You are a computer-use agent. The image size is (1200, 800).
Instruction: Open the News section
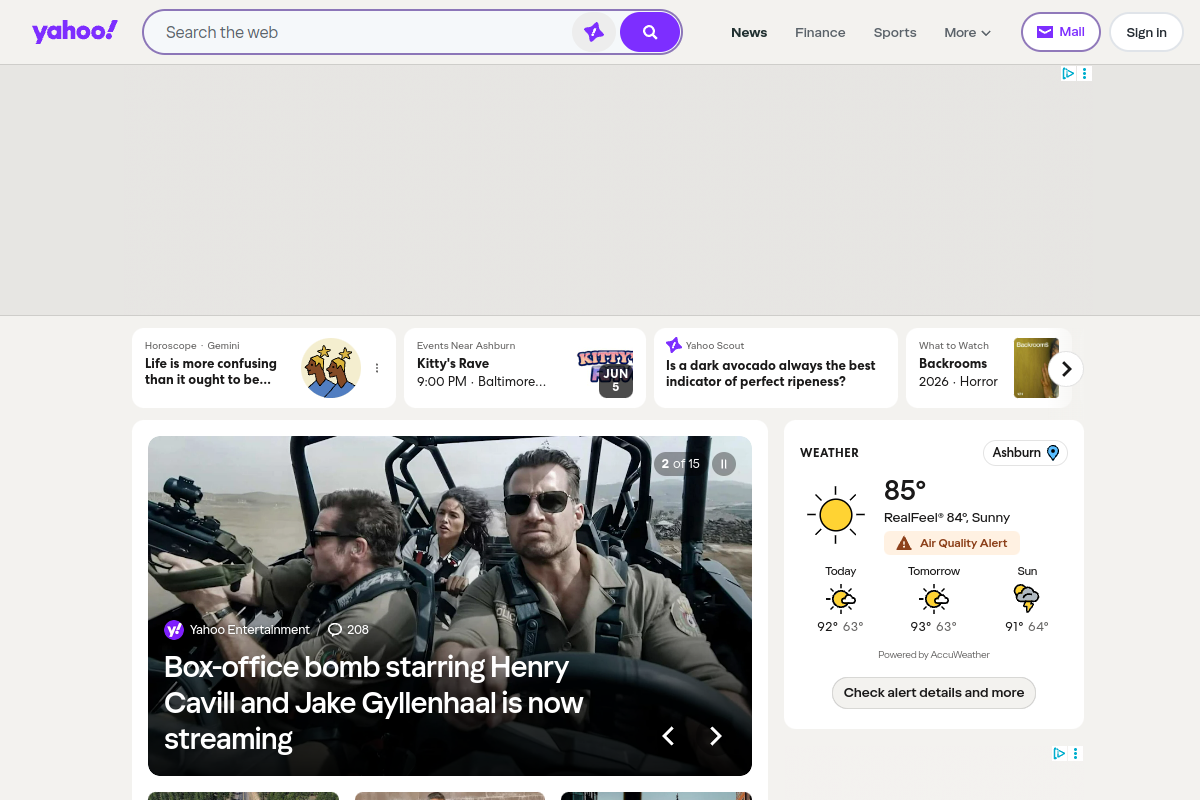coord(749,32)
